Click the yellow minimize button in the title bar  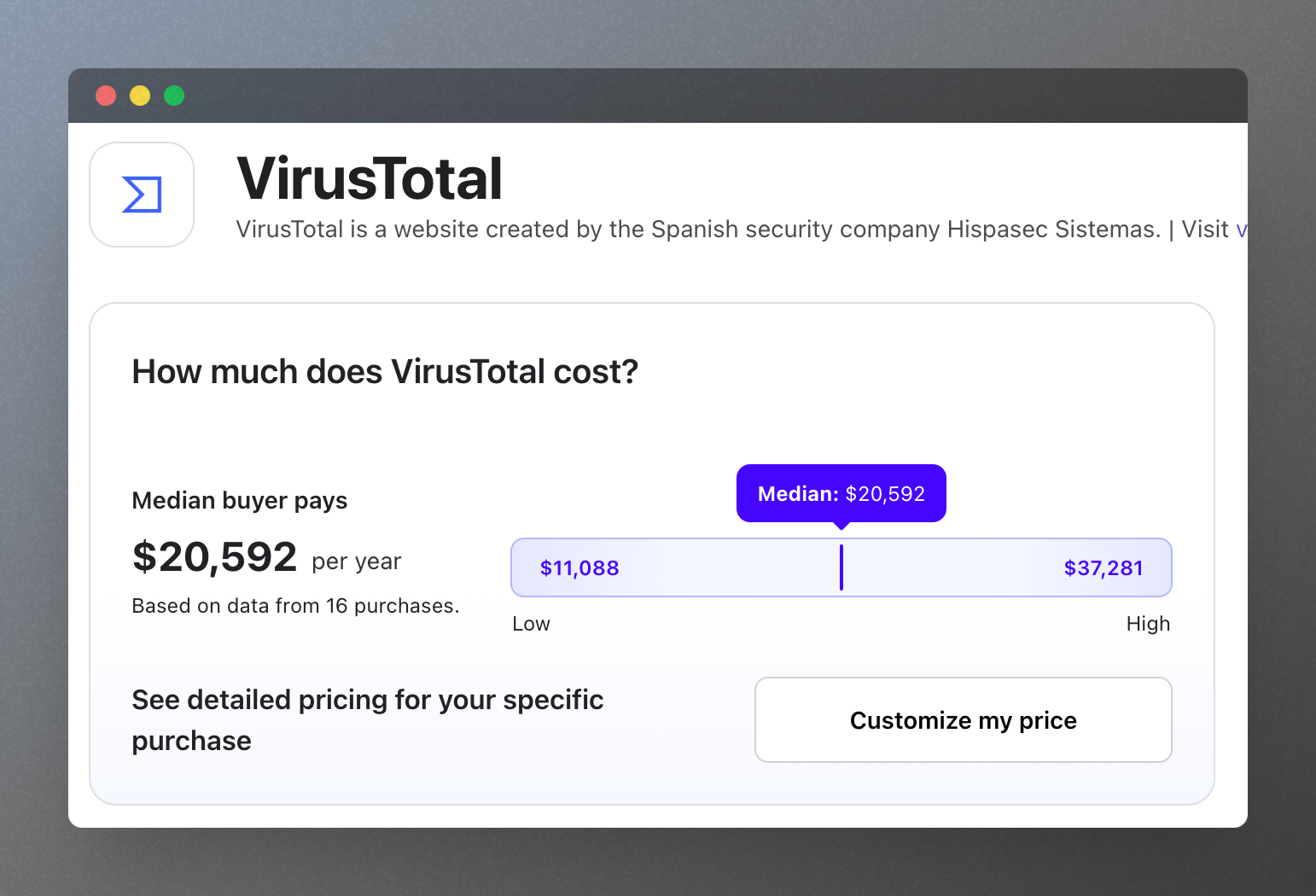139,96
